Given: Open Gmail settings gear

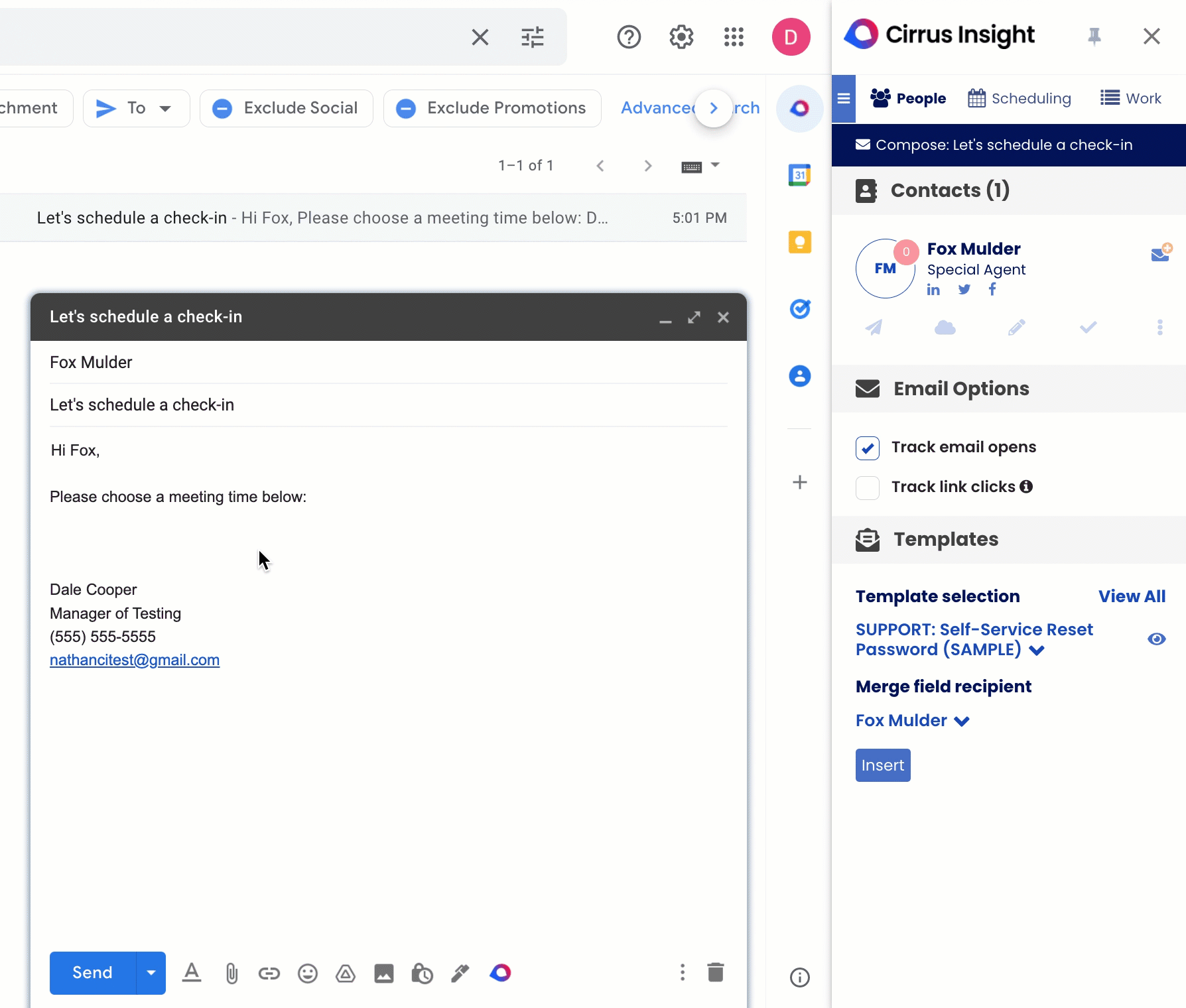Looking at the screenshot, I should coord(681,37).
